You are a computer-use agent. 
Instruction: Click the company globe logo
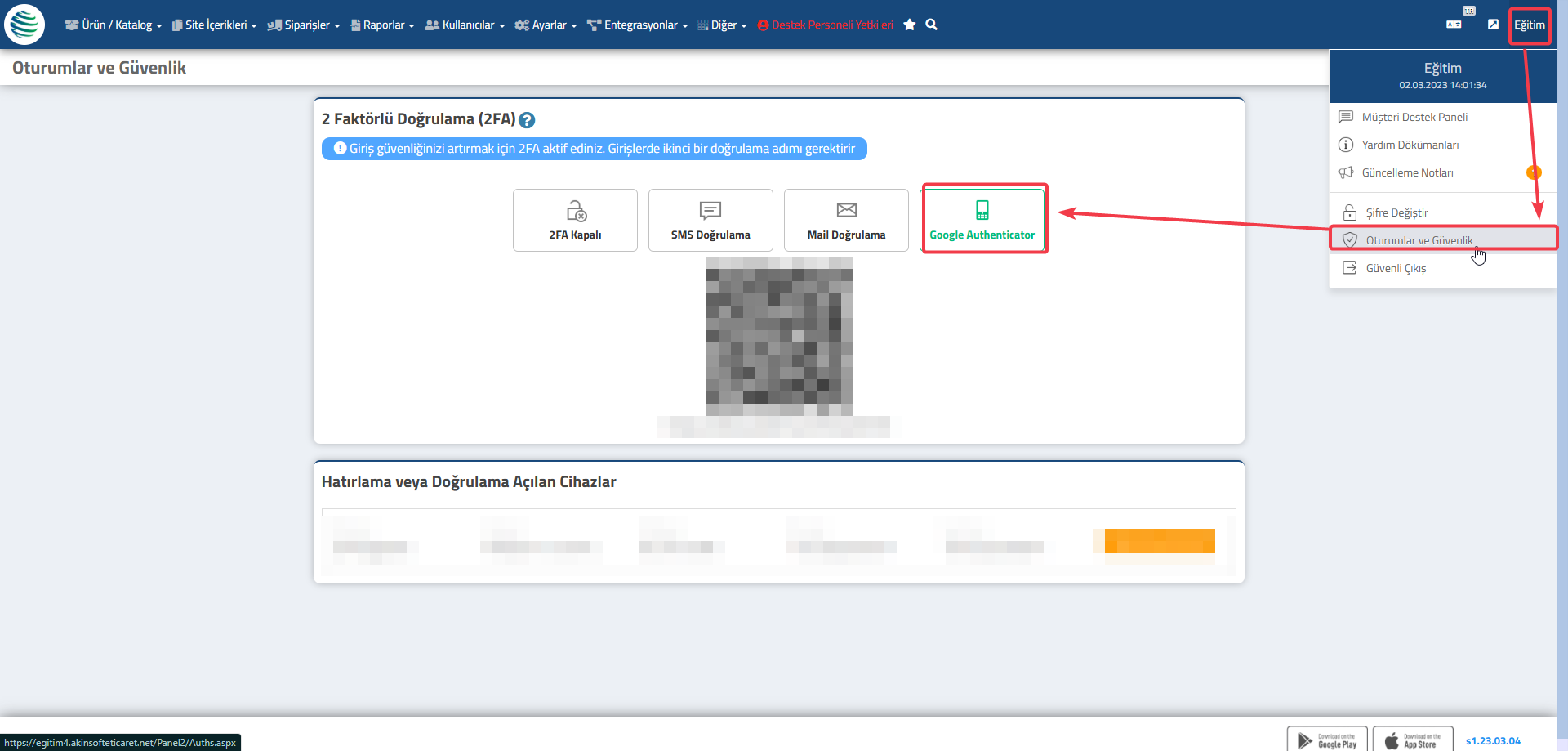click(24, 25)
